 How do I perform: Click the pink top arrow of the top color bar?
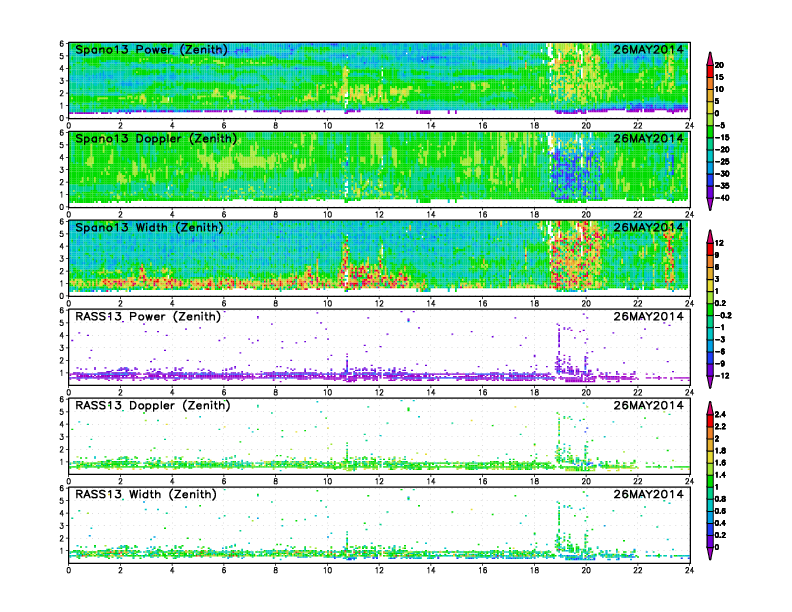coord(710,58)
